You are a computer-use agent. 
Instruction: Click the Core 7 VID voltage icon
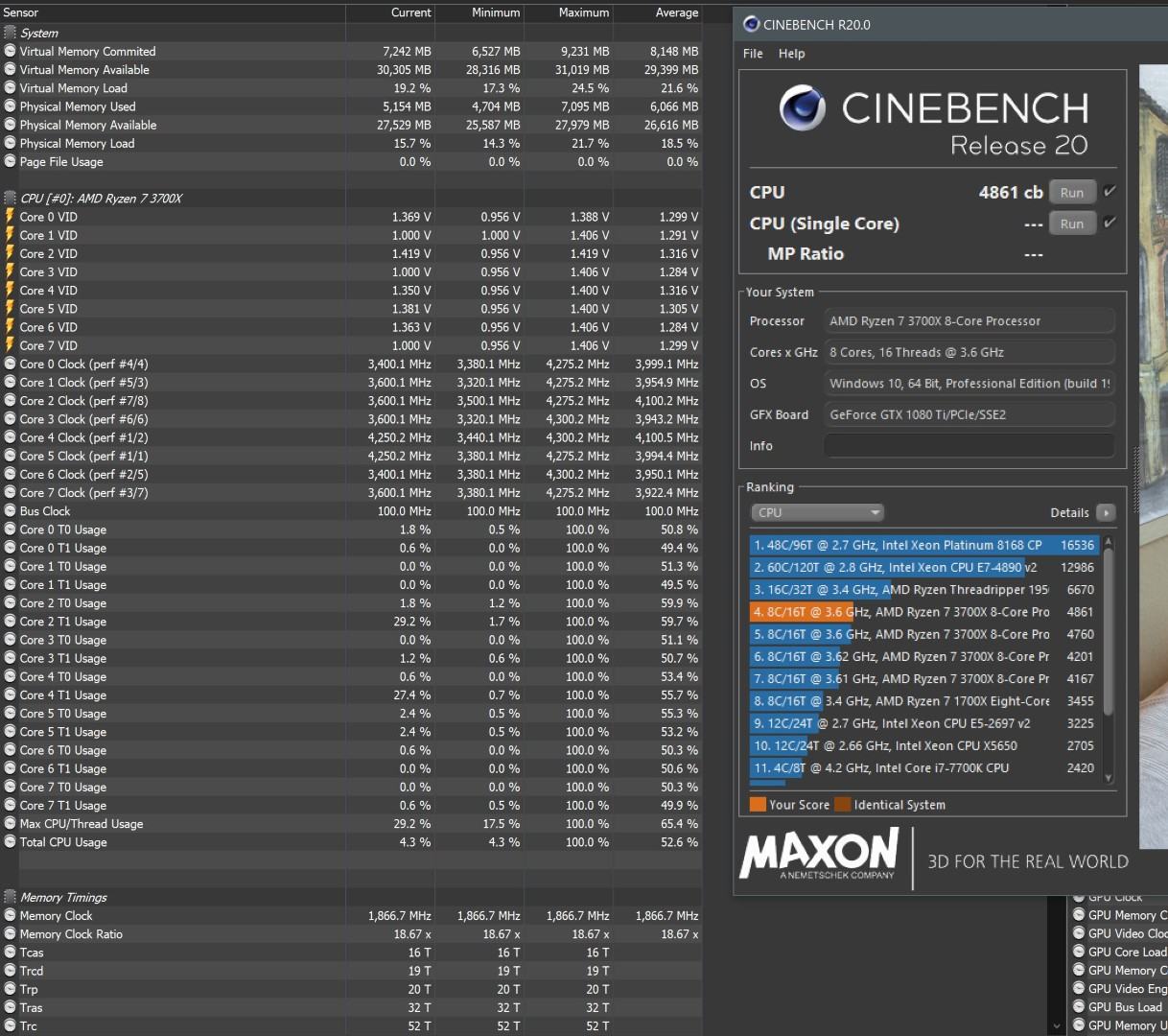point(10,345)
